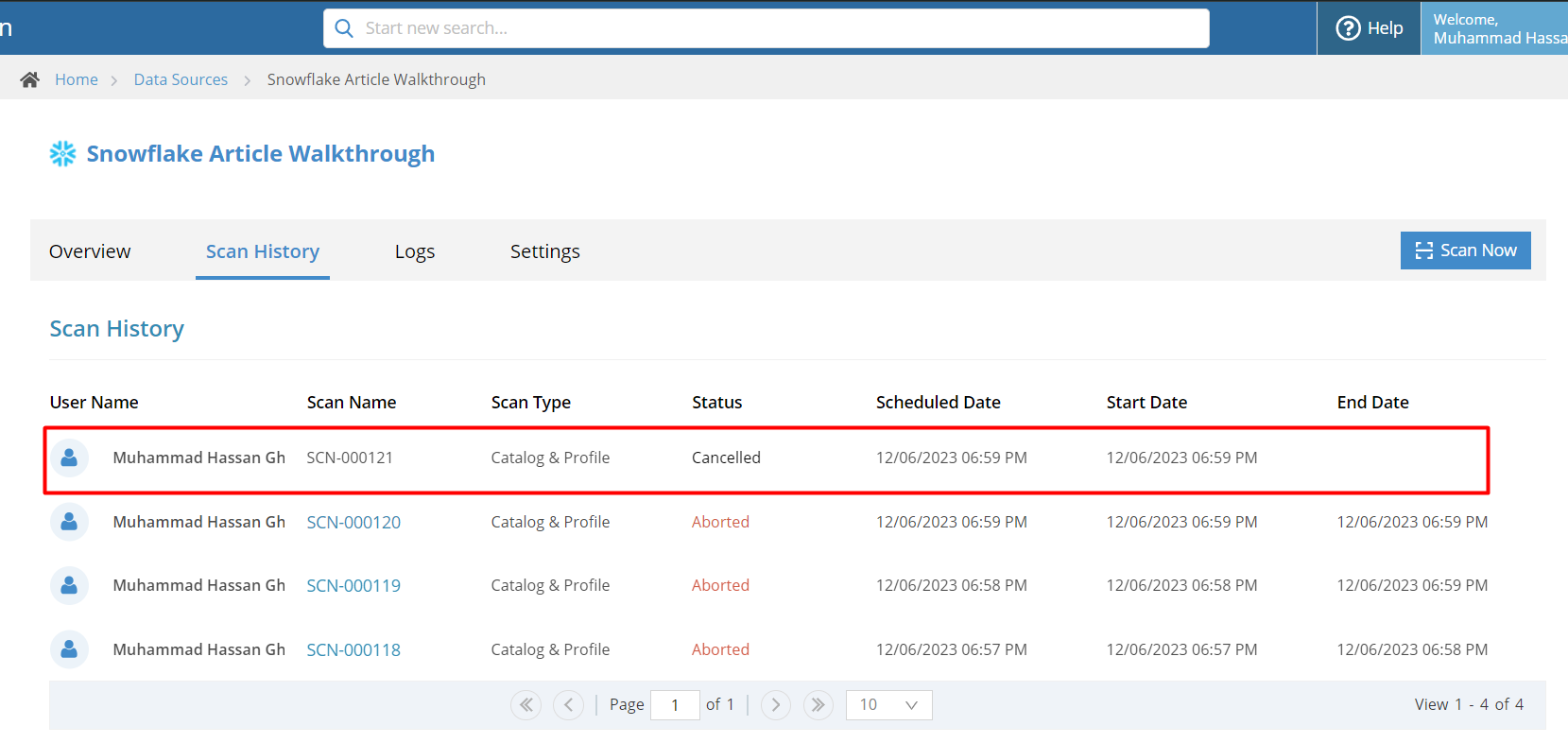The image size is (1568, 743).
Task: Click View 1 - 4 of 4 text
Action: (1469, 704)
